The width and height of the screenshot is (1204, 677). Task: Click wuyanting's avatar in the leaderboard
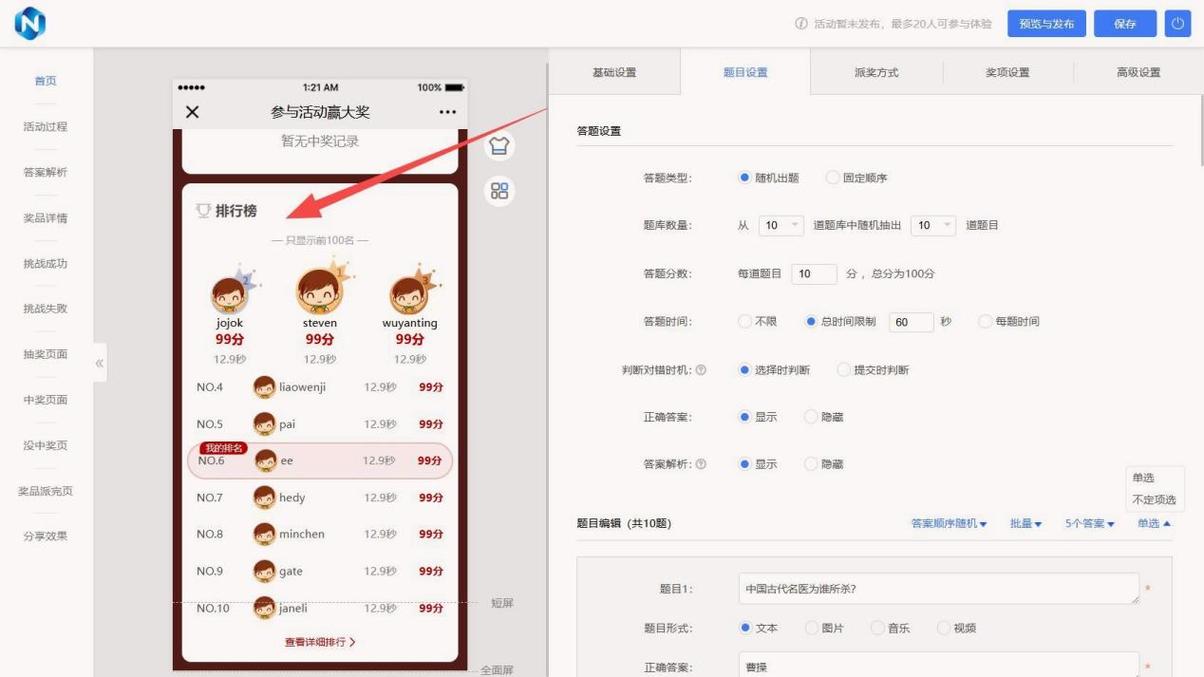coord(409,295)
